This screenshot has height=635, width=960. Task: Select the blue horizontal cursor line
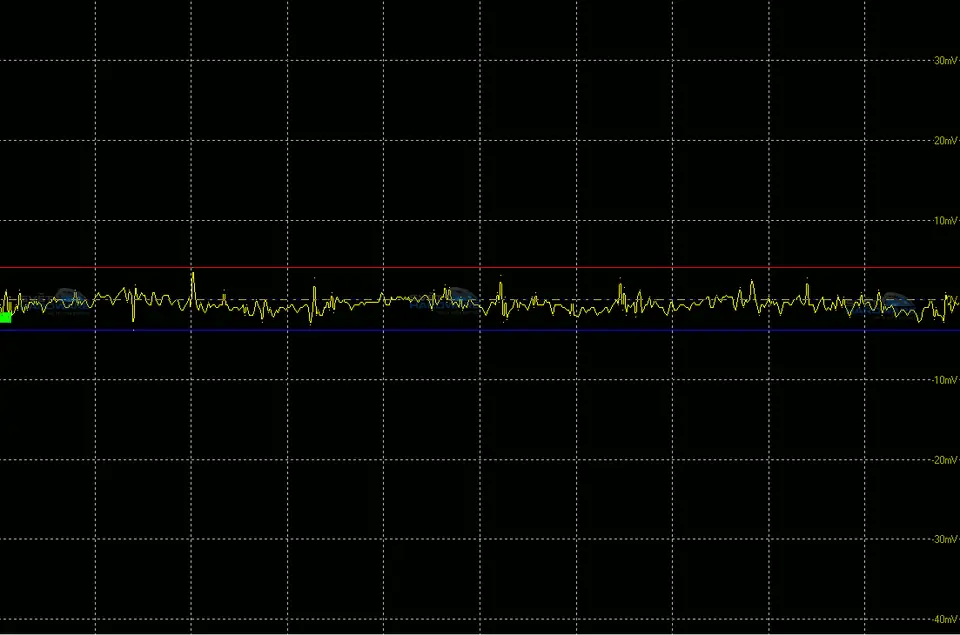(x=480, y=330)
